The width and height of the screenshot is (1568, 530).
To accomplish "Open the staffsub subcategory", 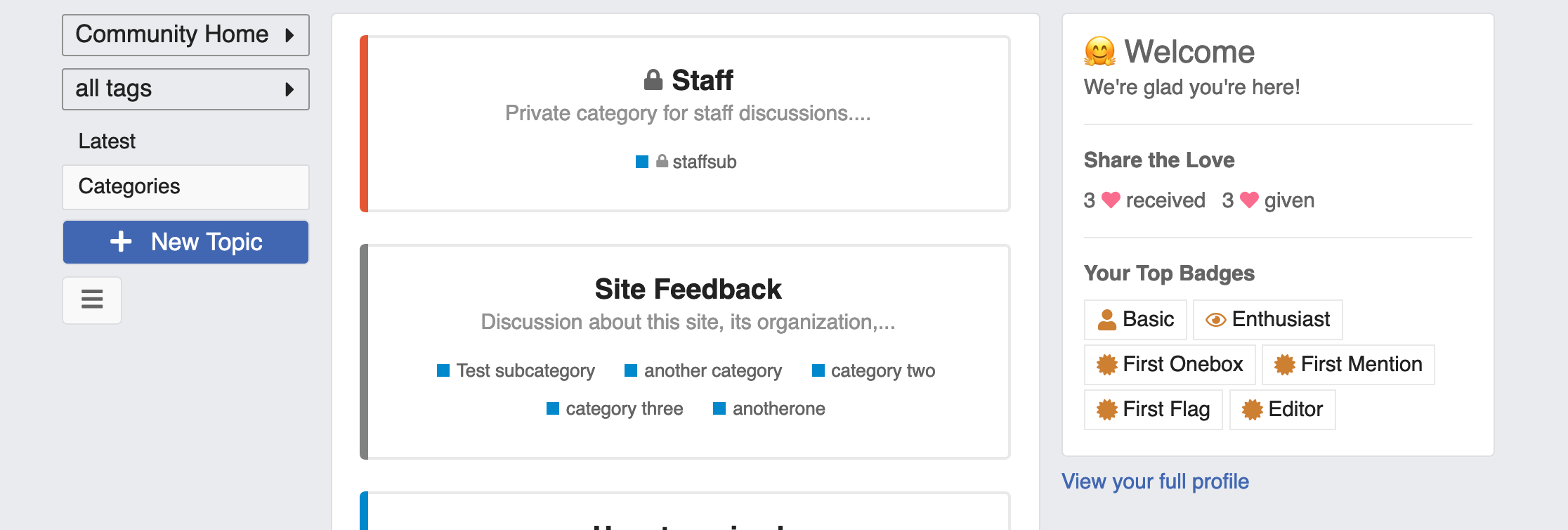I will tap(704, 162).
